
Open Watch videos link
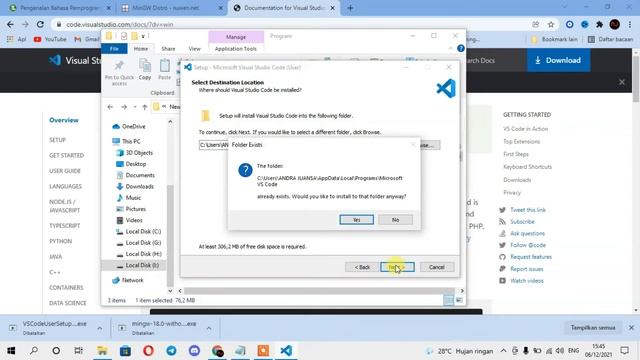527,281
